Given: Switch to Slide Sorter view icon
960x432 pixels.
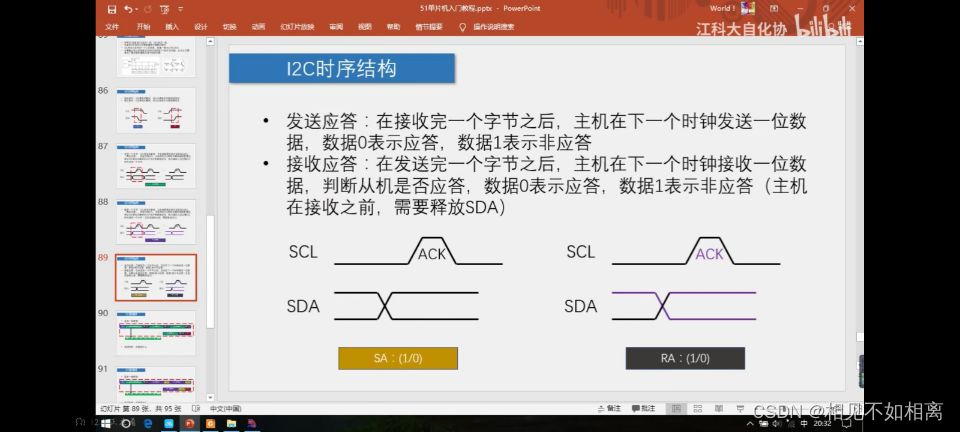Looking at the screenshot, I should tap(698, 408).
